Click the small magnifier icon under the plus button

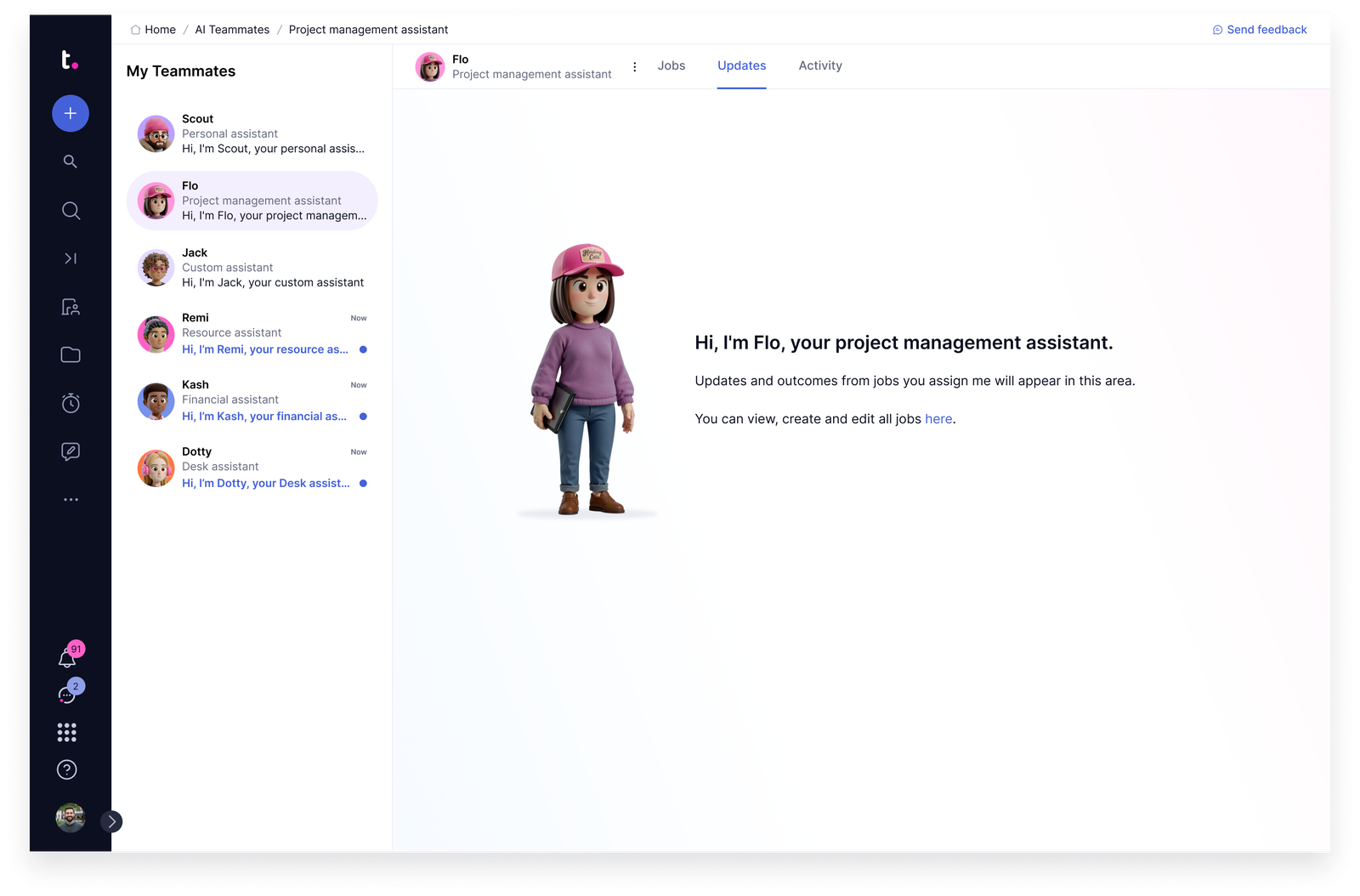[x=71, y=162]
